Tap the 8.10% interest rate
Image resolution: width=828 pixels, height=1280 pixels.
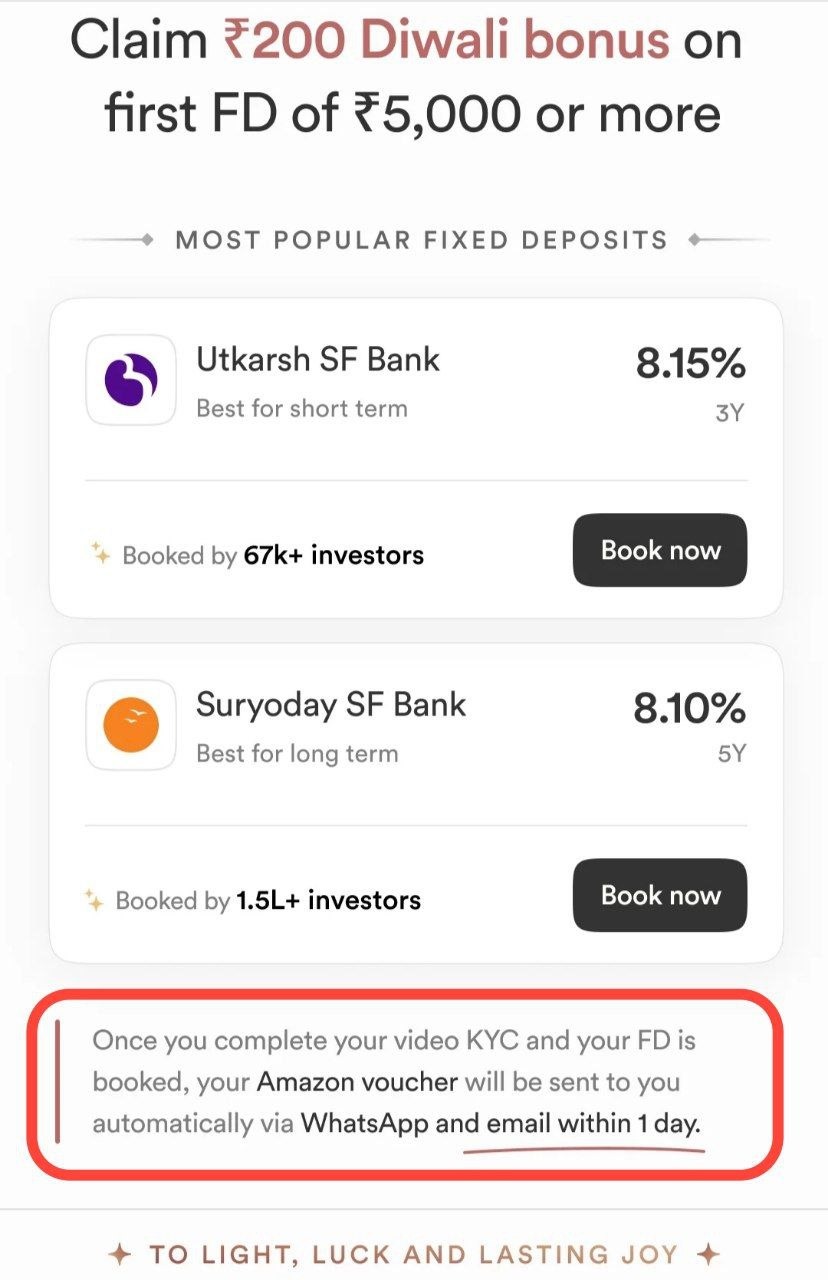coord(690,709)
